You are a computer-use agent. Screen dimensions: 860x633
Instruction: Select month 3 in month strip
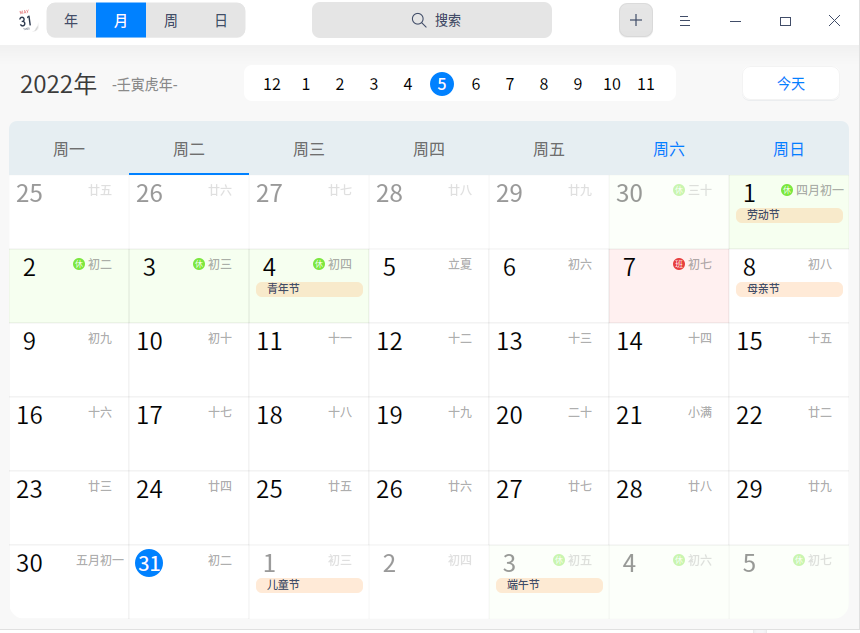coord(374,84)
